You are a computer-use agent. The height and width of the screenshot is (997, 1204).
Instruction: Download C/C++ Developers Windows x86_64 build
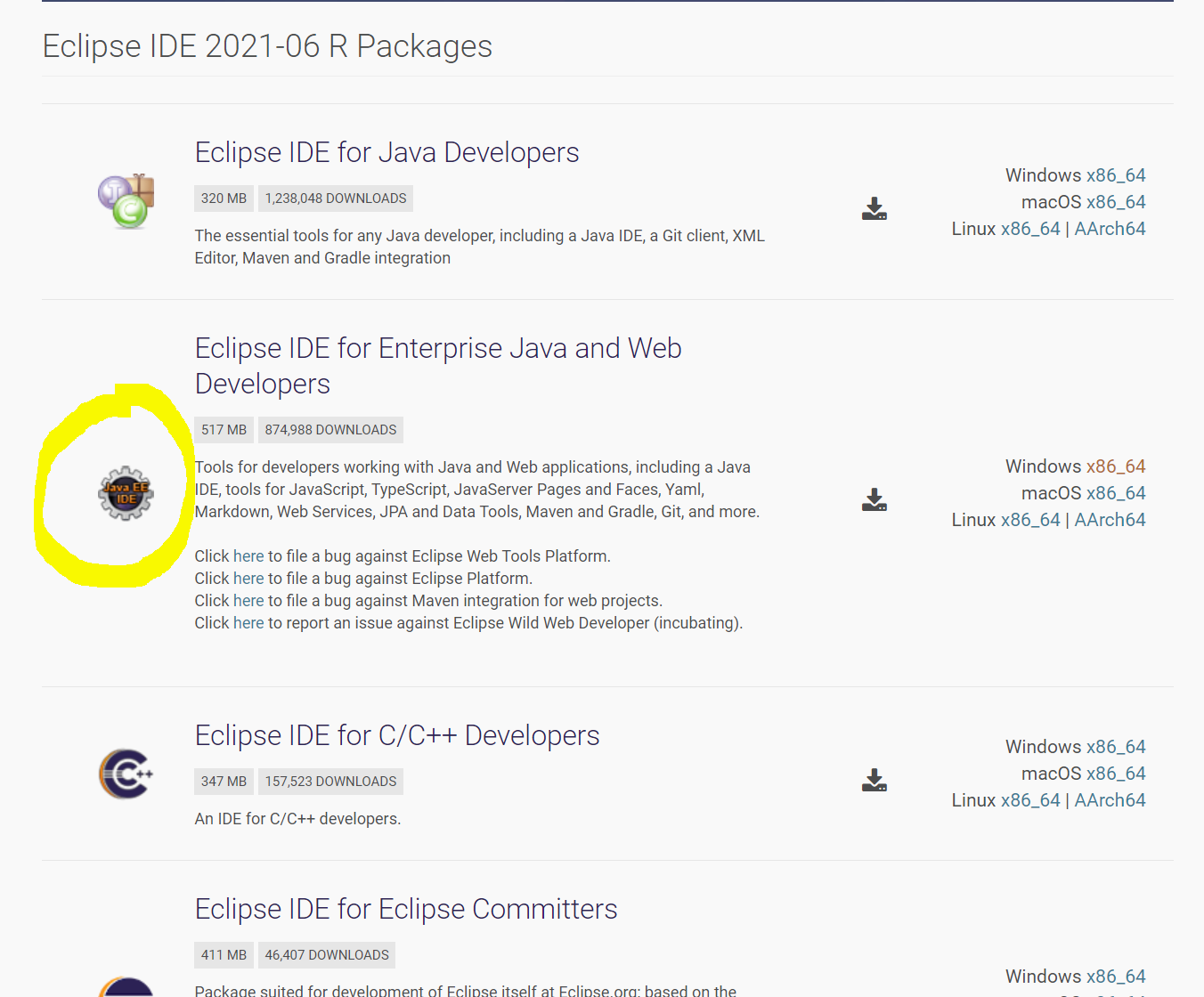point(1116,747)
